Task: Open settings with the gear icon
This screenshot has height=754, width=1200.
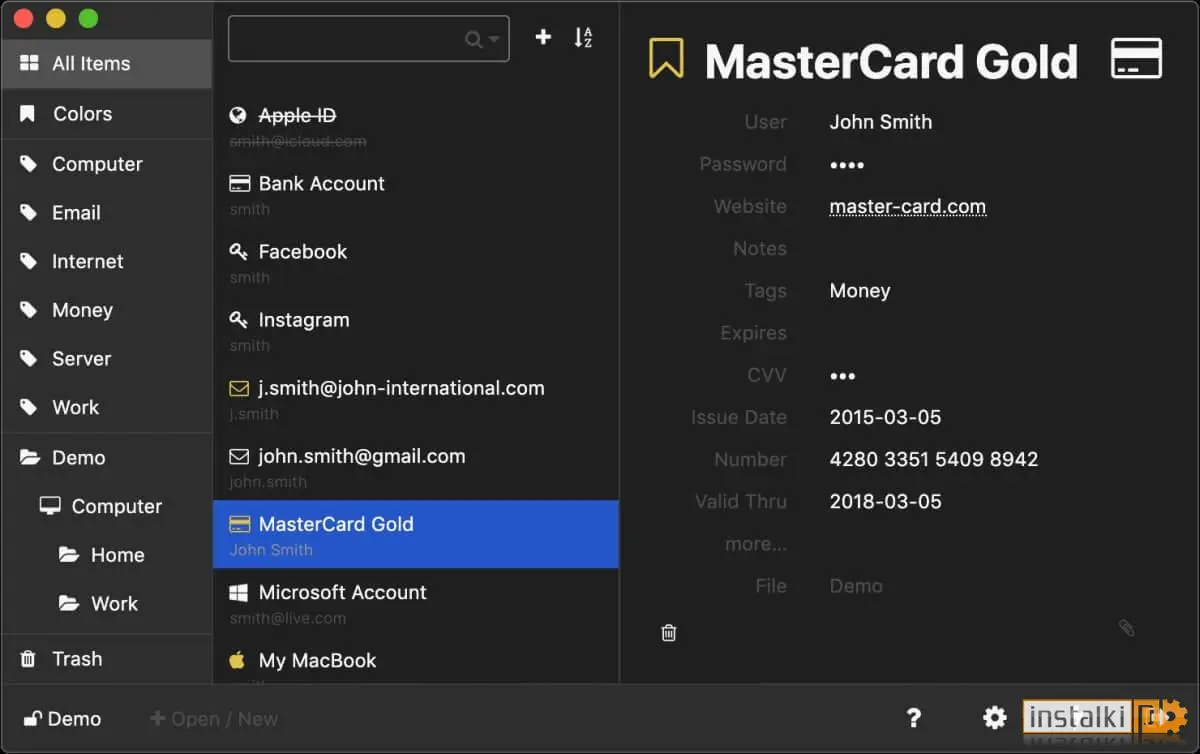Action: [x=994, y=717]
